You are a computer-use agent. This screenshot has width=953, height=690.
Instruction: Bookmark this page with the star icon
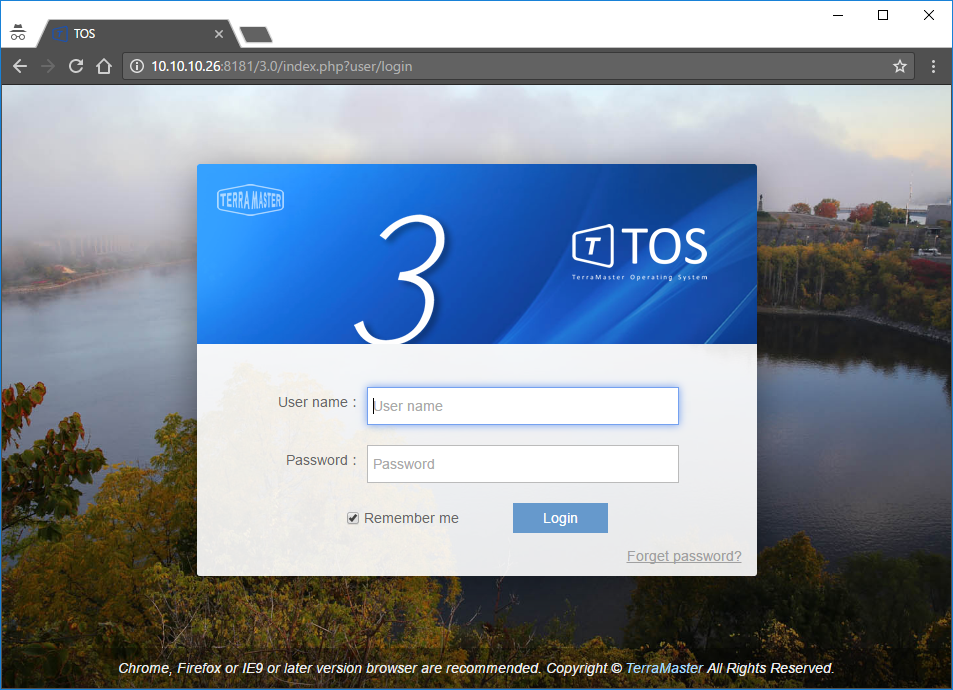(900, 66)
